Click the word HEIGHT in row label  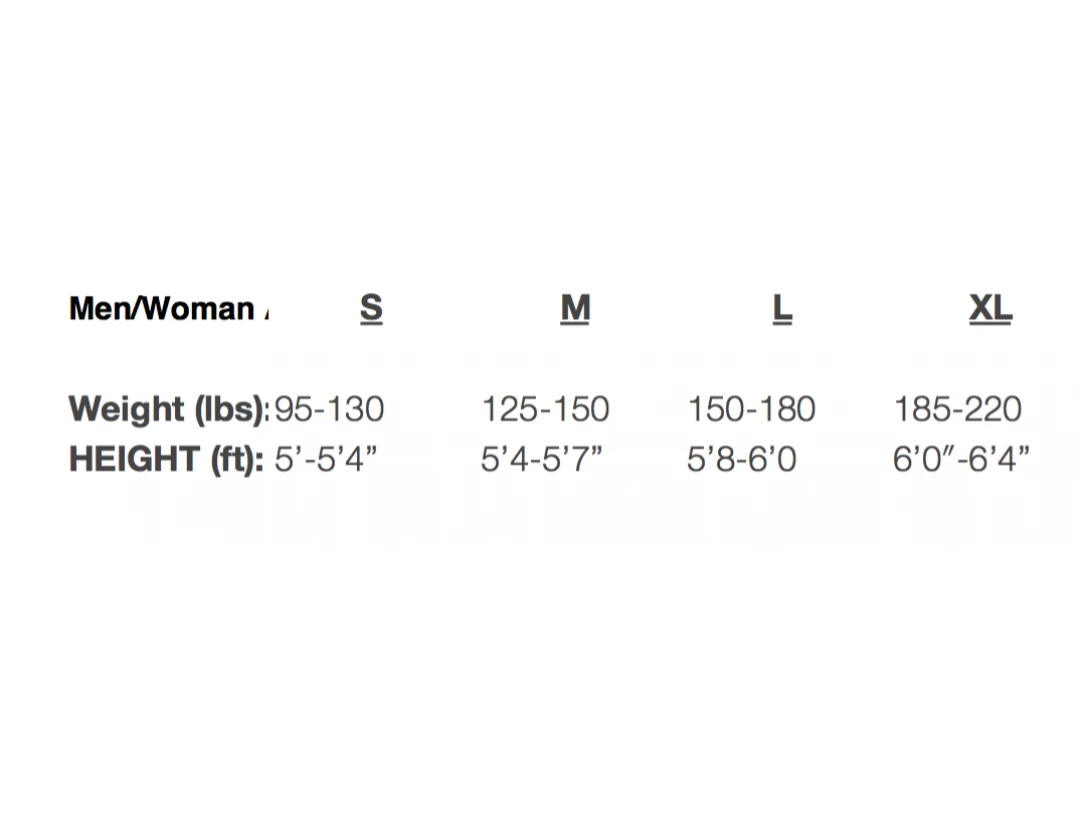click(x=134, y=459)
